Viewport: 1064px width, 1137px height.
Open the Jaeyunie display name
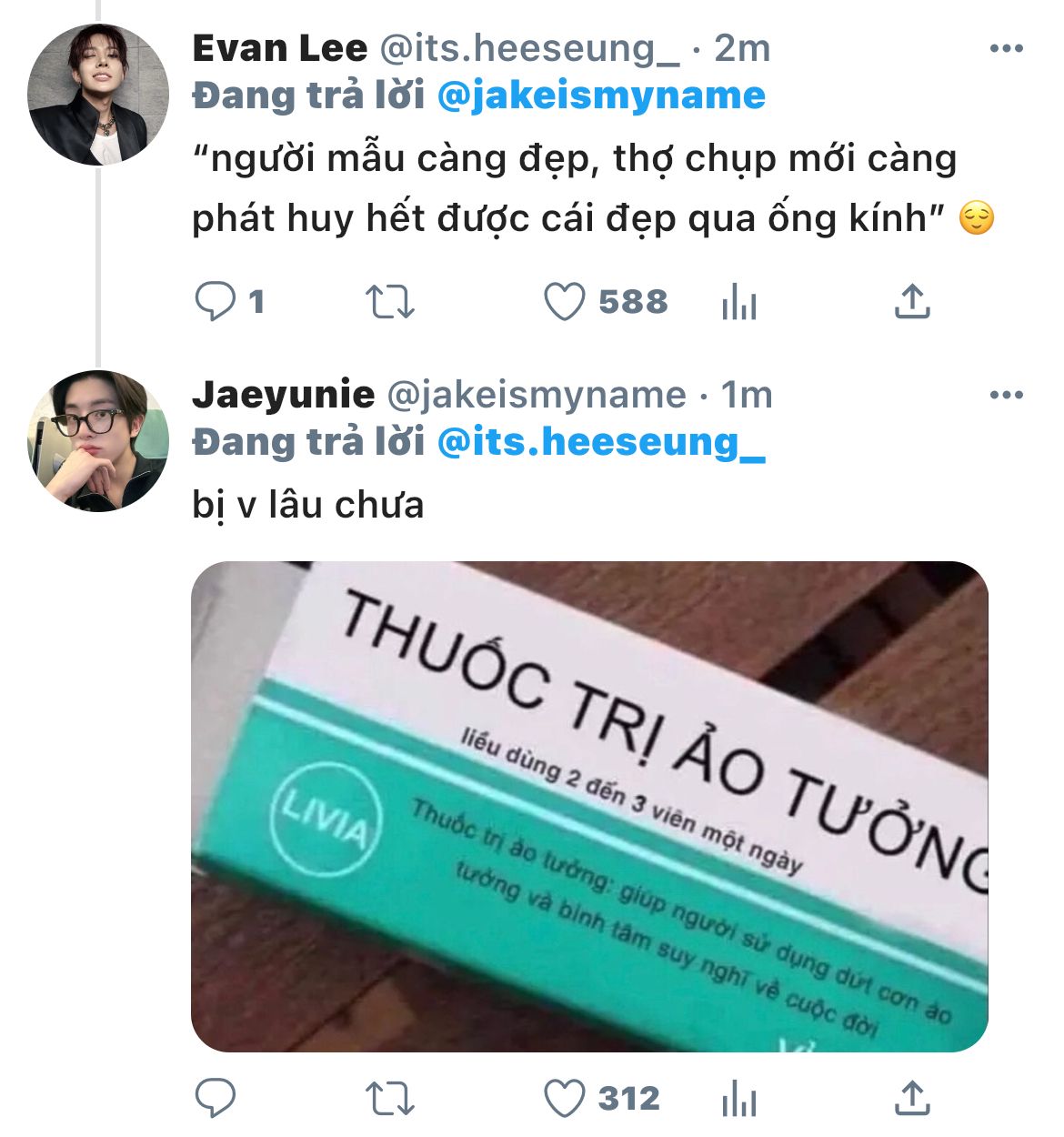pyautogui.click(x=284, y=395)
